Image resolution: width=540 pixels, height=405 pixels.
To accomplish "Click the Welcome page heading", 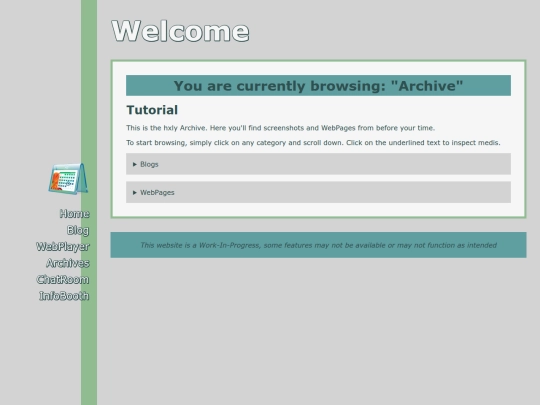I will tap(180, 31).
